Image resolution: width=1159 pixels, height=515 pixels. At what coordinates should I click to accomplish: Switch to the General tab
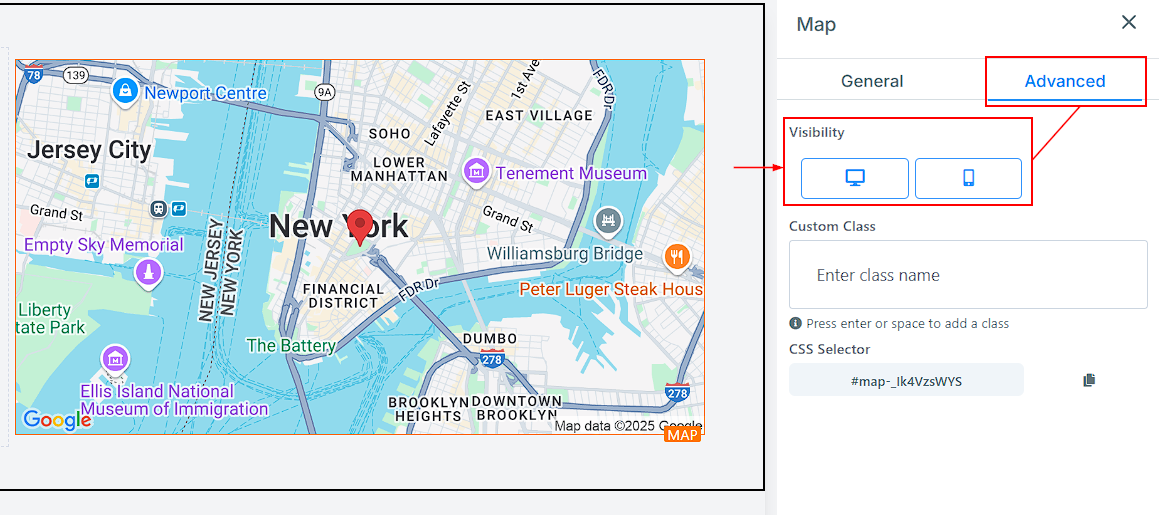coord(871,82)
